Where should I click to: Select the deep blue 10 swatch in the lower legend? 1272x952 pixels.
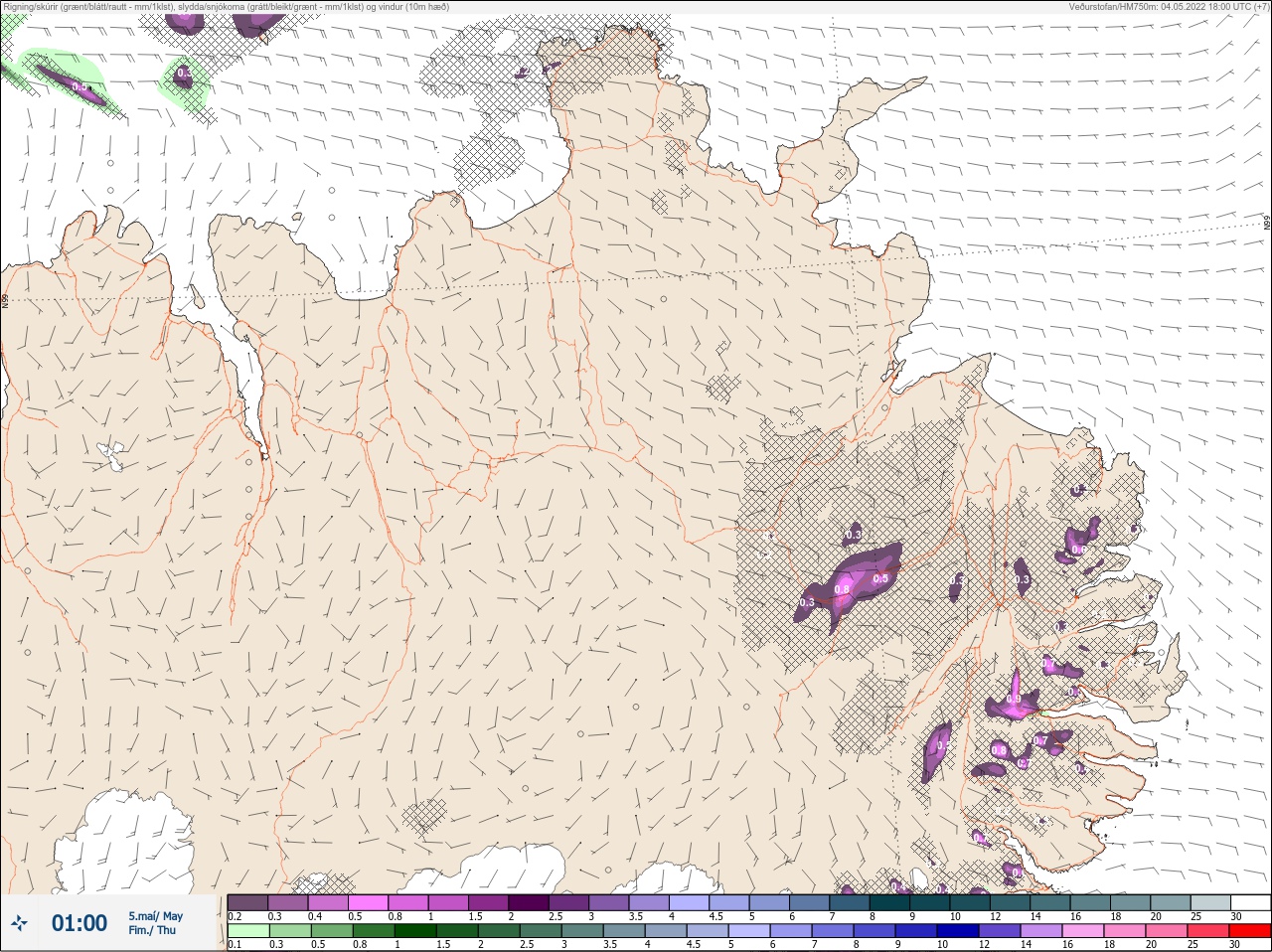coord(958,931)
